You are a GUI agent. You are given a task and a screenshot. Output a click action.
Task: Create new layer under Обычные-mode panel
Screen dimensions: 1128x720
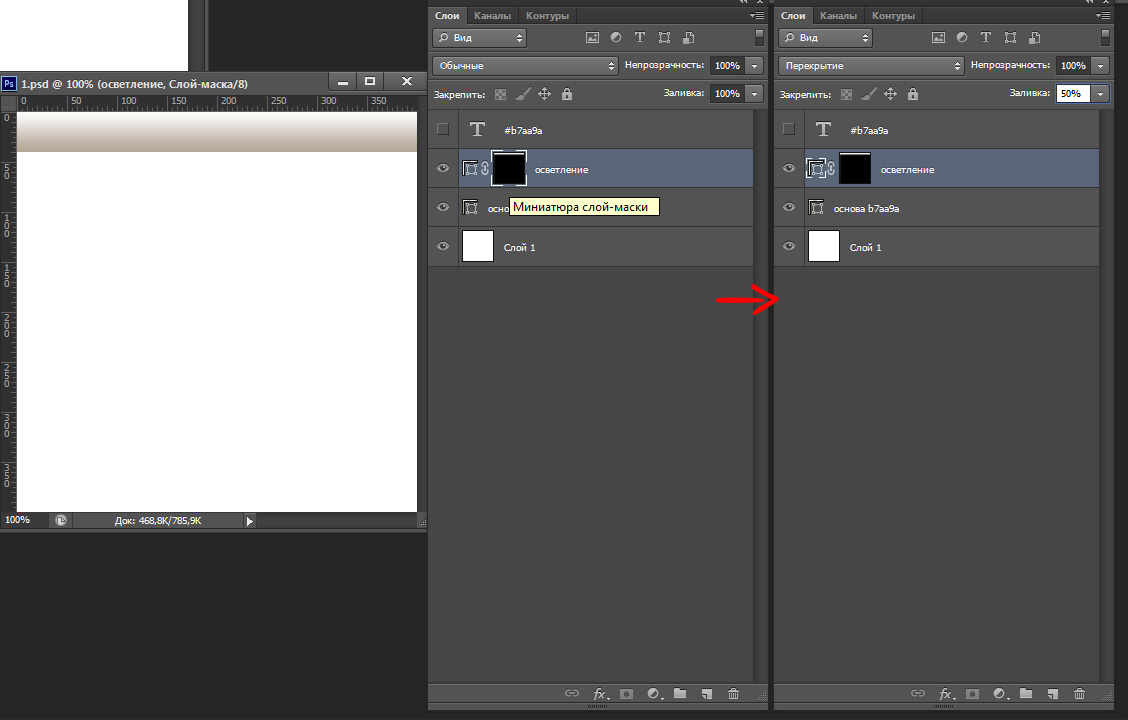(706, 693)
